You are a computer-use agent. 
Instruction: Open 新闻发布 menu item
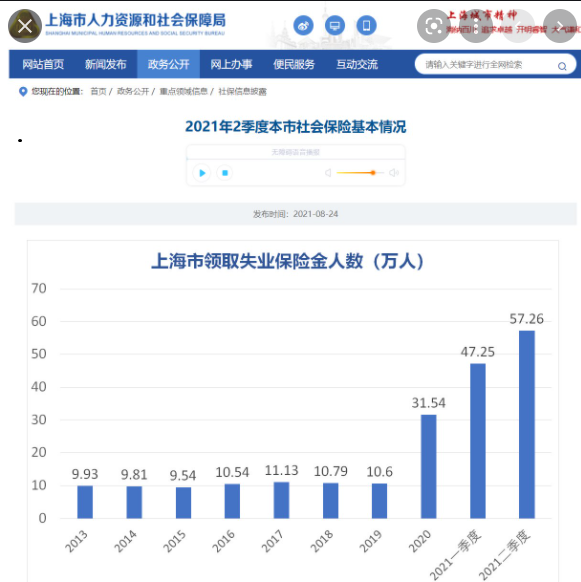[x=105, y=64]
